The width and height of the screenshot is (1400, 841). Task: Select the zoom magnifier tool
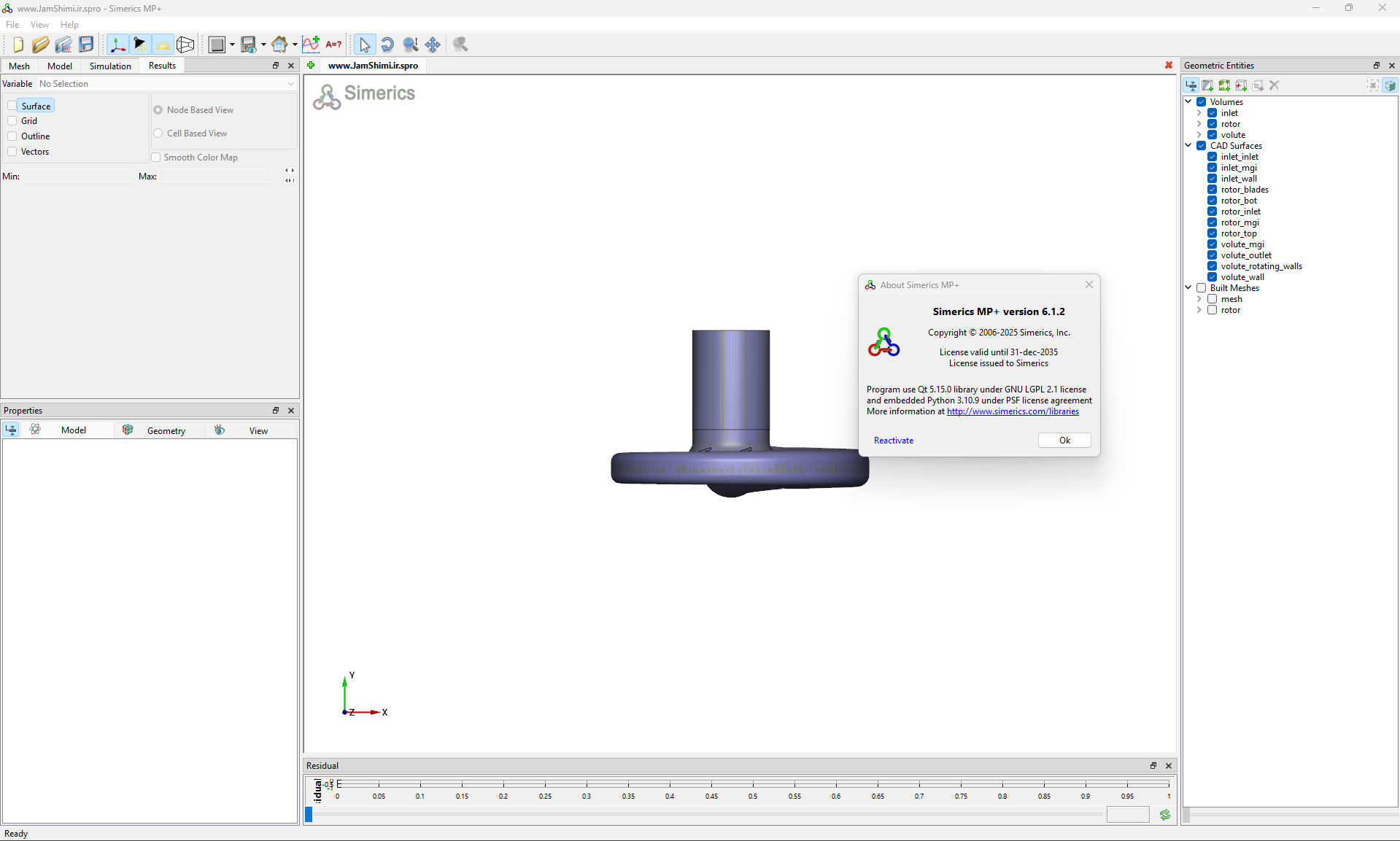point(411,44)
